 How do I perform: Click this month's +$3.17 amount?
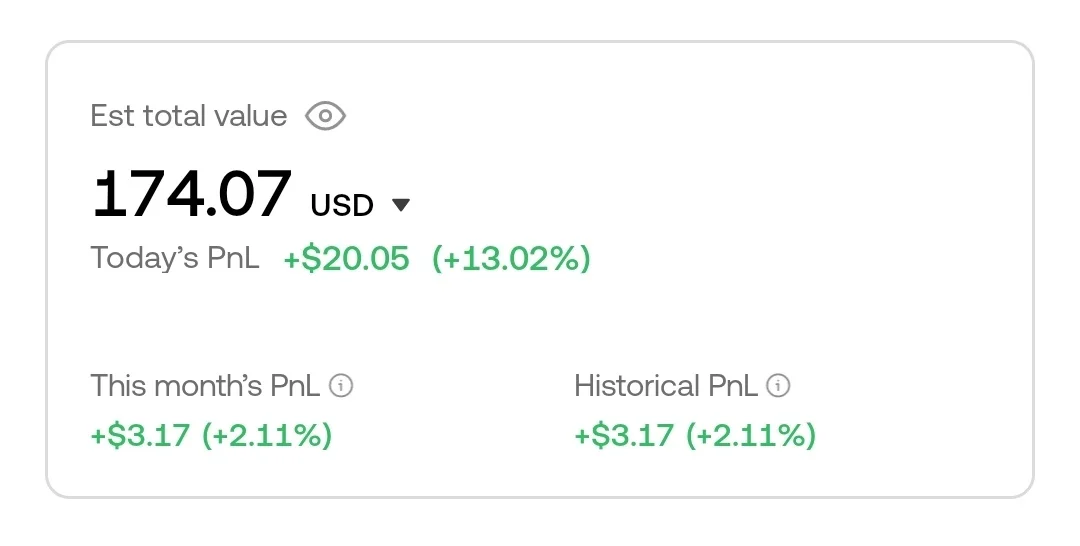point(140,436)
